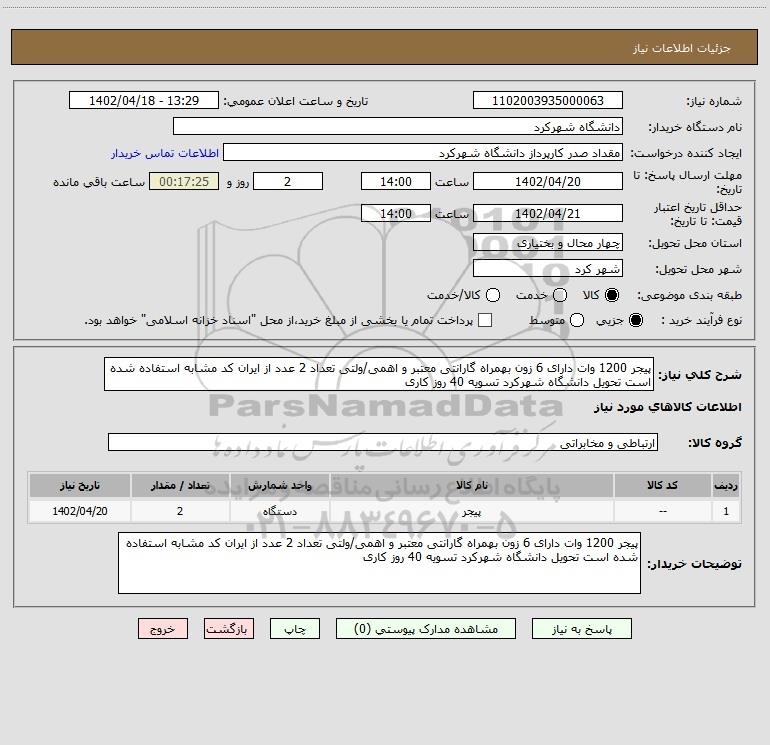Image resolution: width=770 pixels, height=745 pixels.
Task: Click the چاپ print button
Action: [x=295, y=629]
